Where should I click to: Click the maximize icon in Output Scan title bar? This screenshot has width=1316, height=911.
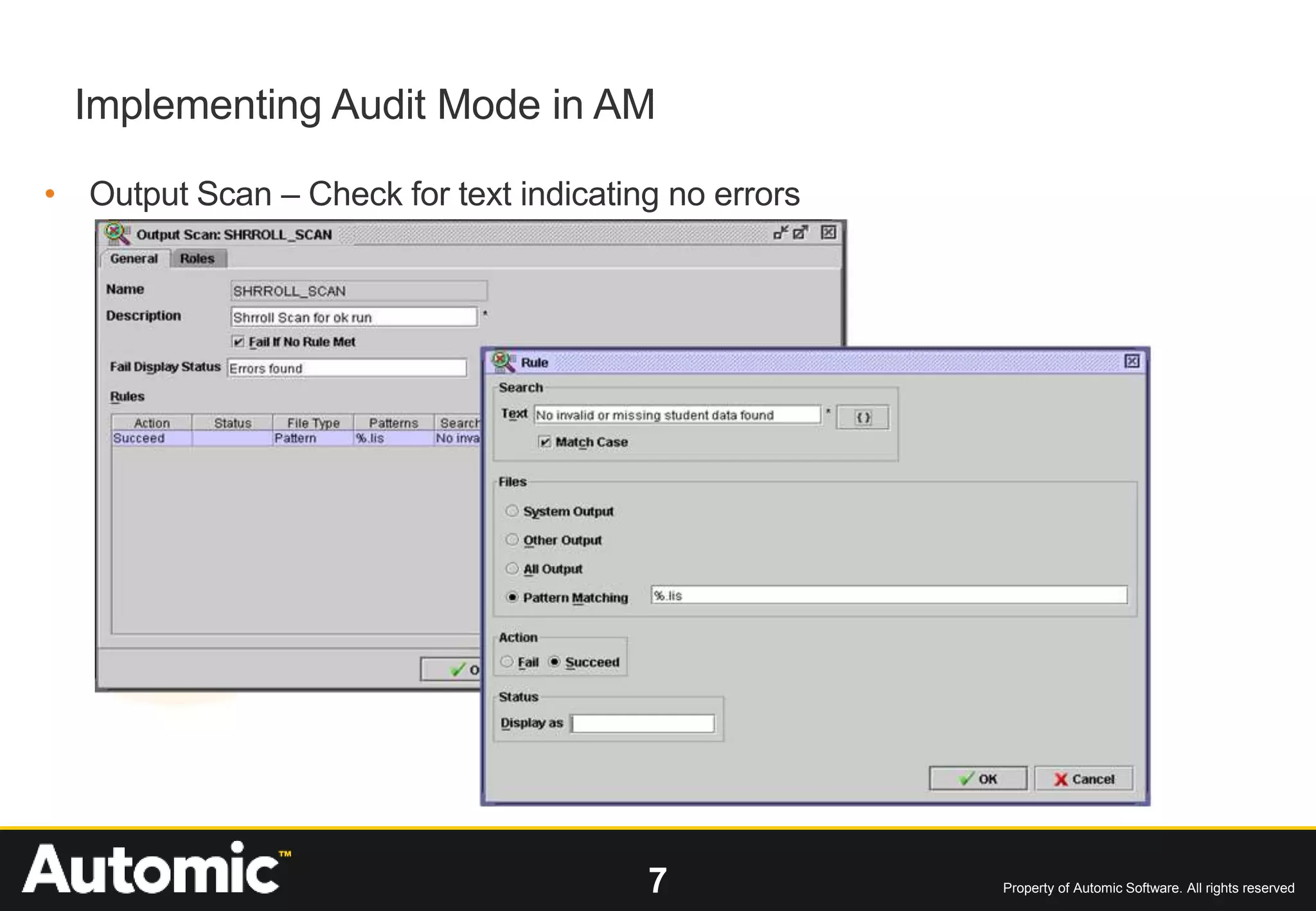coord(801,233)
